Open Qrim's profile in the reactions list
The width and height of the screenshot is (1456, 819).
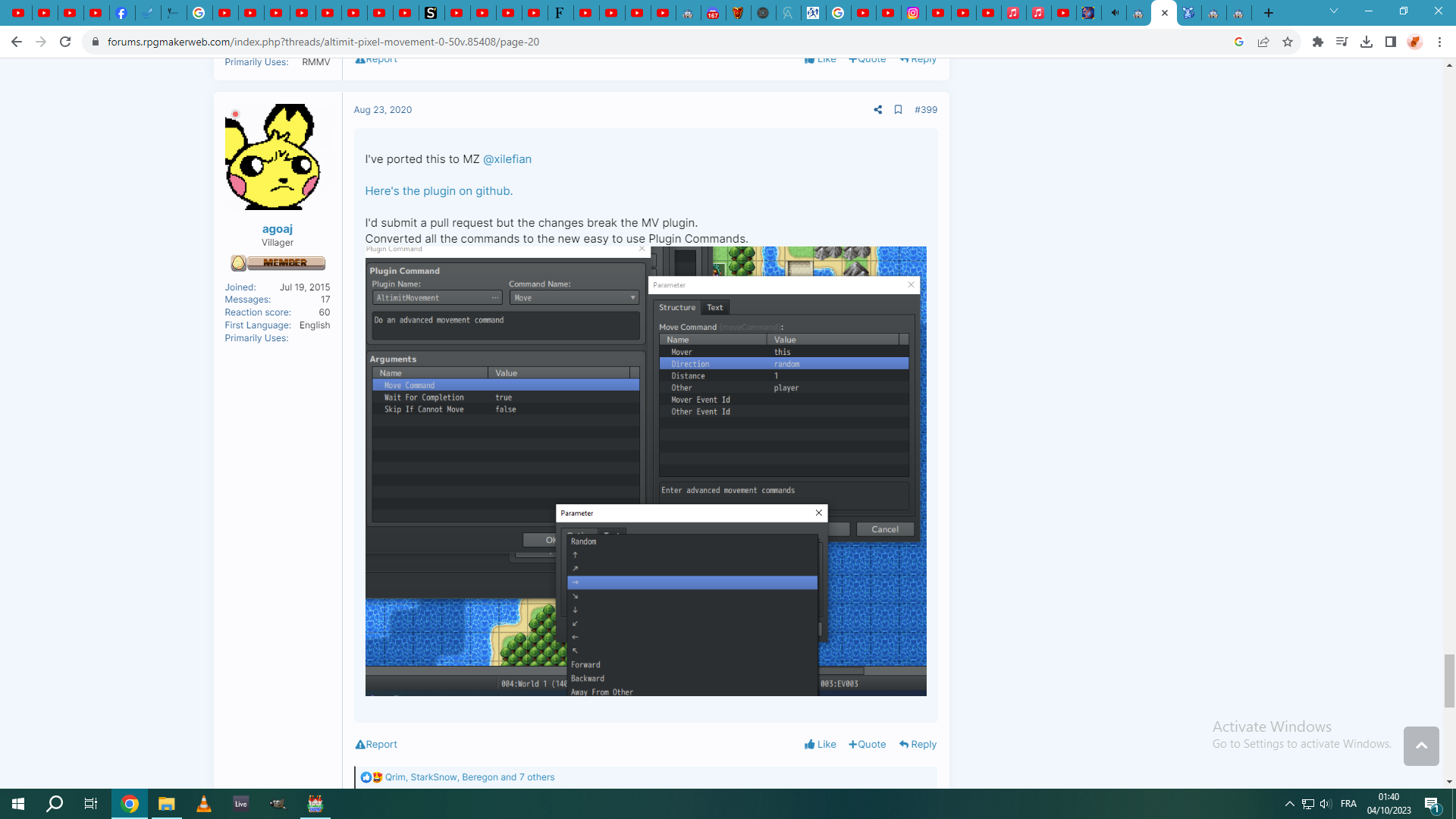[395, 777]
